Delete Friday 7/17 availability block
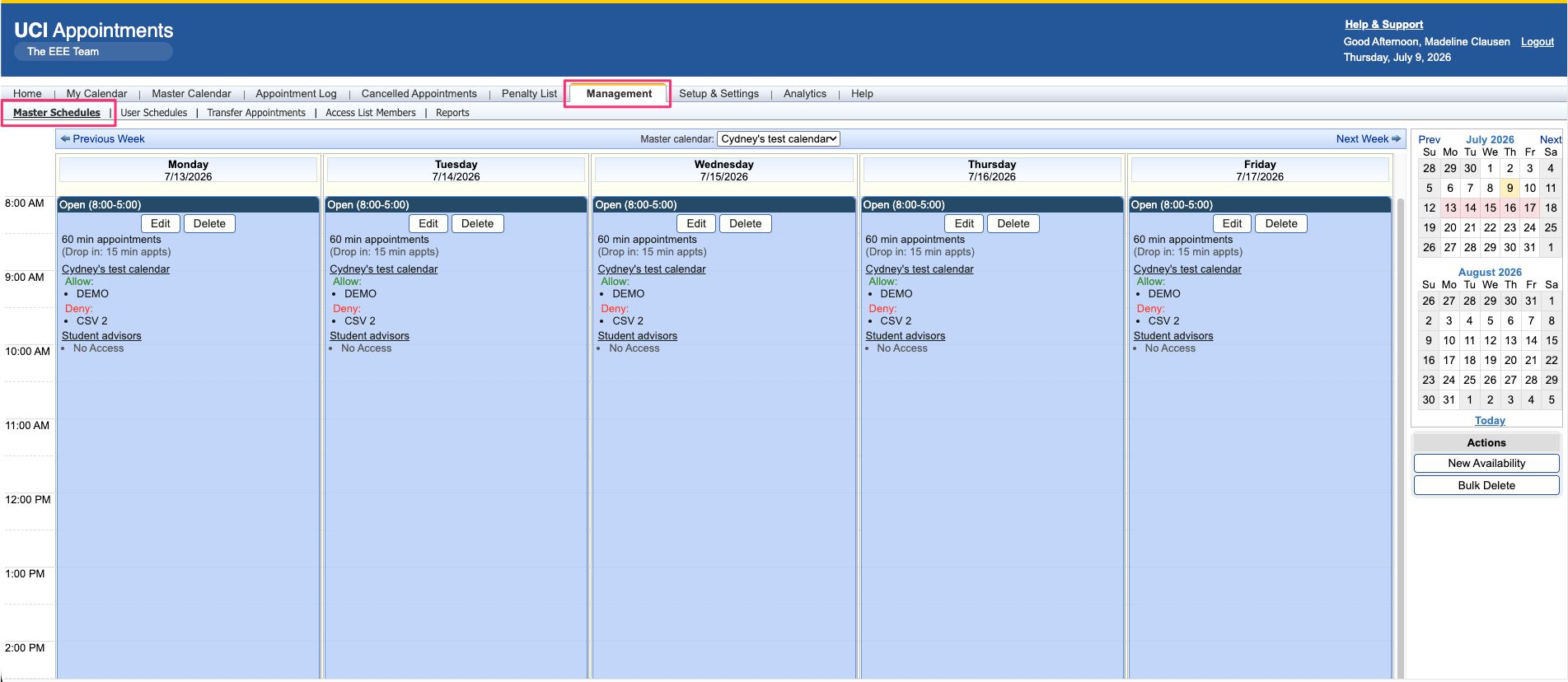 1281,223
